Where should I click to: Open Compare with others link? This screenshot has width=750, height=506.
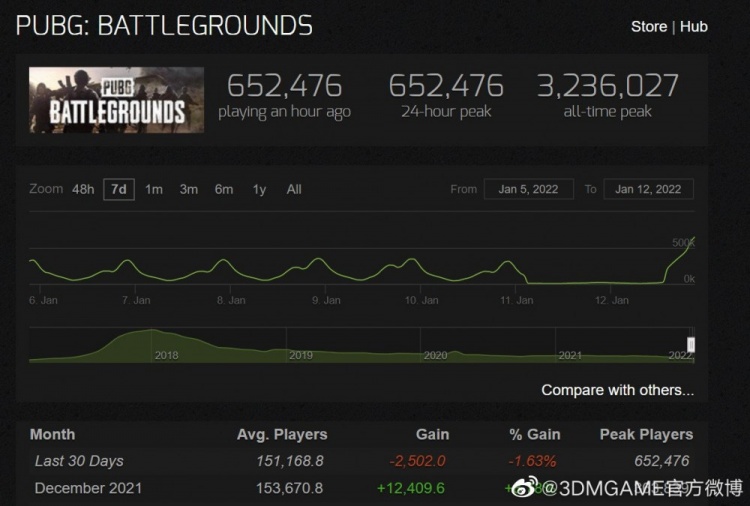618,390
